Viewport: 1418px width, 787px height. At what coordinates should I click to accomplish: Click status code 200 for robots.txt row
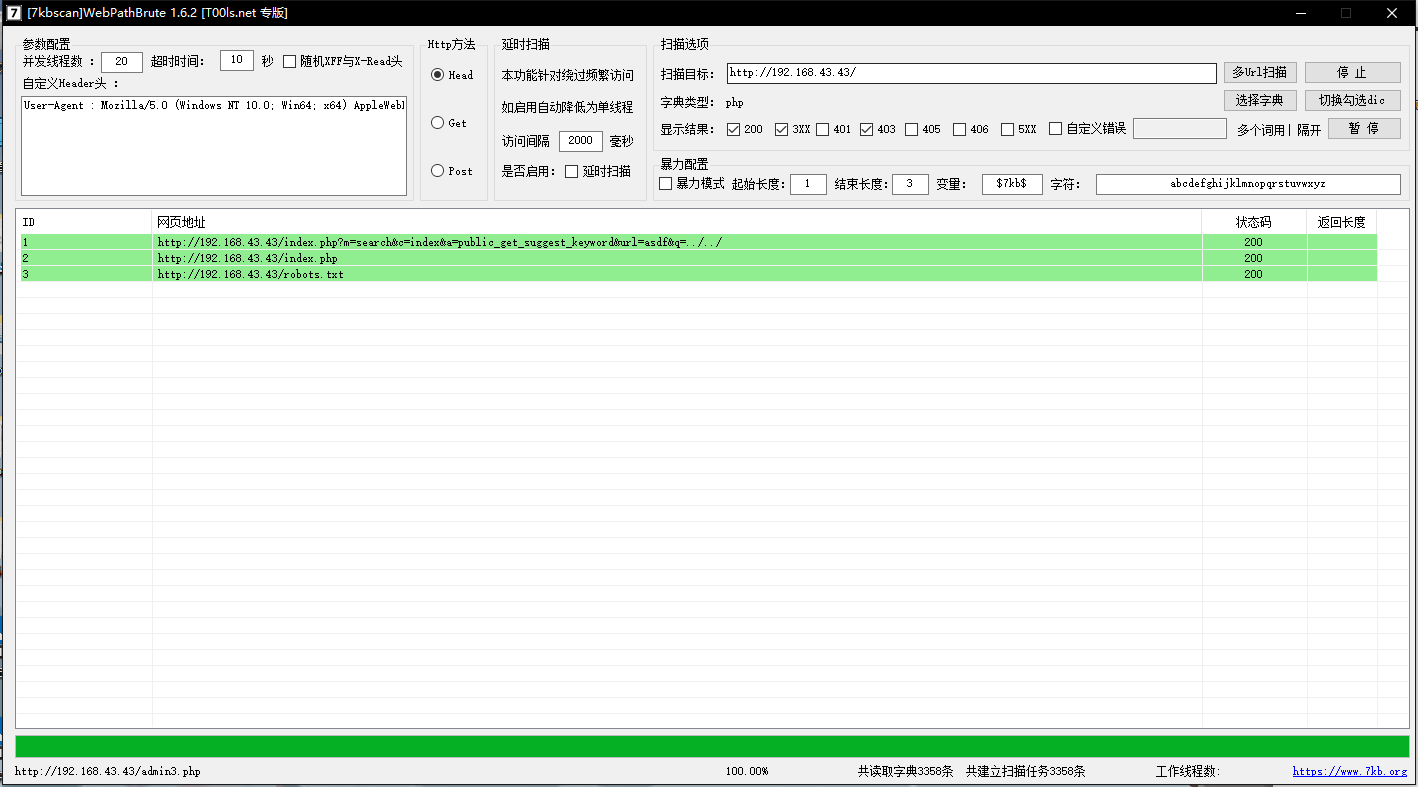click(1253, 274)
